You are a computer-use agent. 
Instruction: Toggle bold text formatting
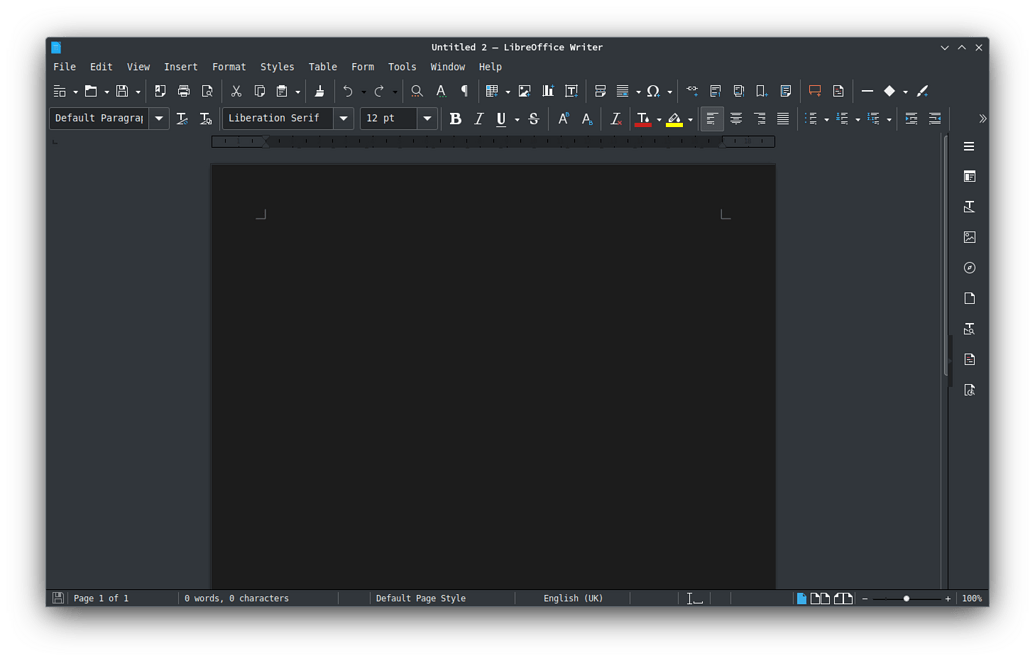456,118
